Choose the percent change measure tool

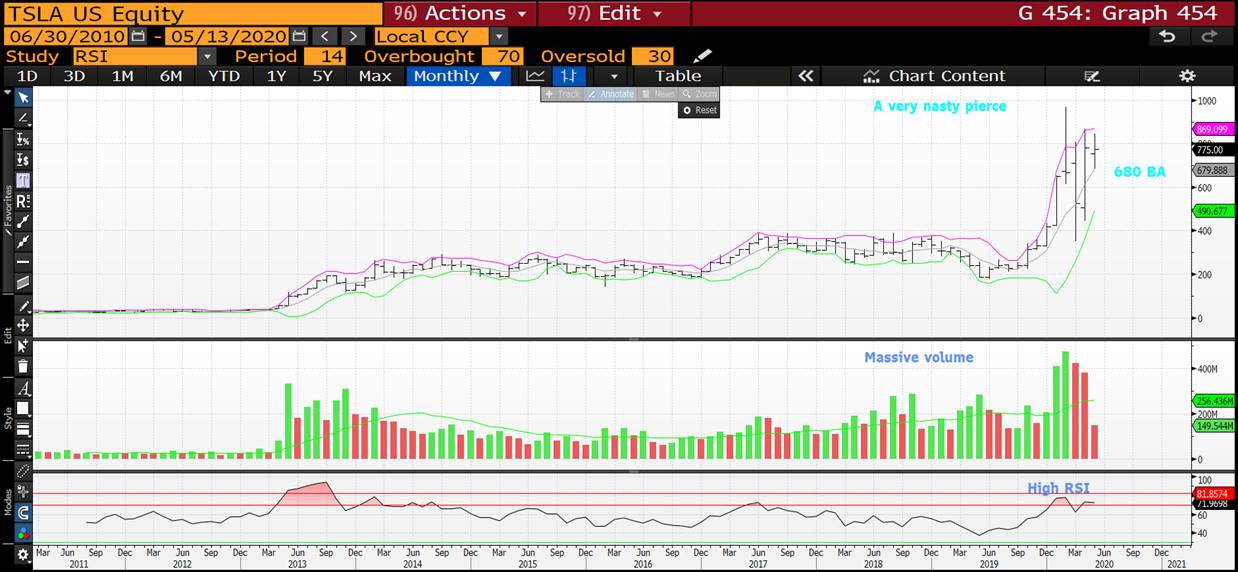22,139
